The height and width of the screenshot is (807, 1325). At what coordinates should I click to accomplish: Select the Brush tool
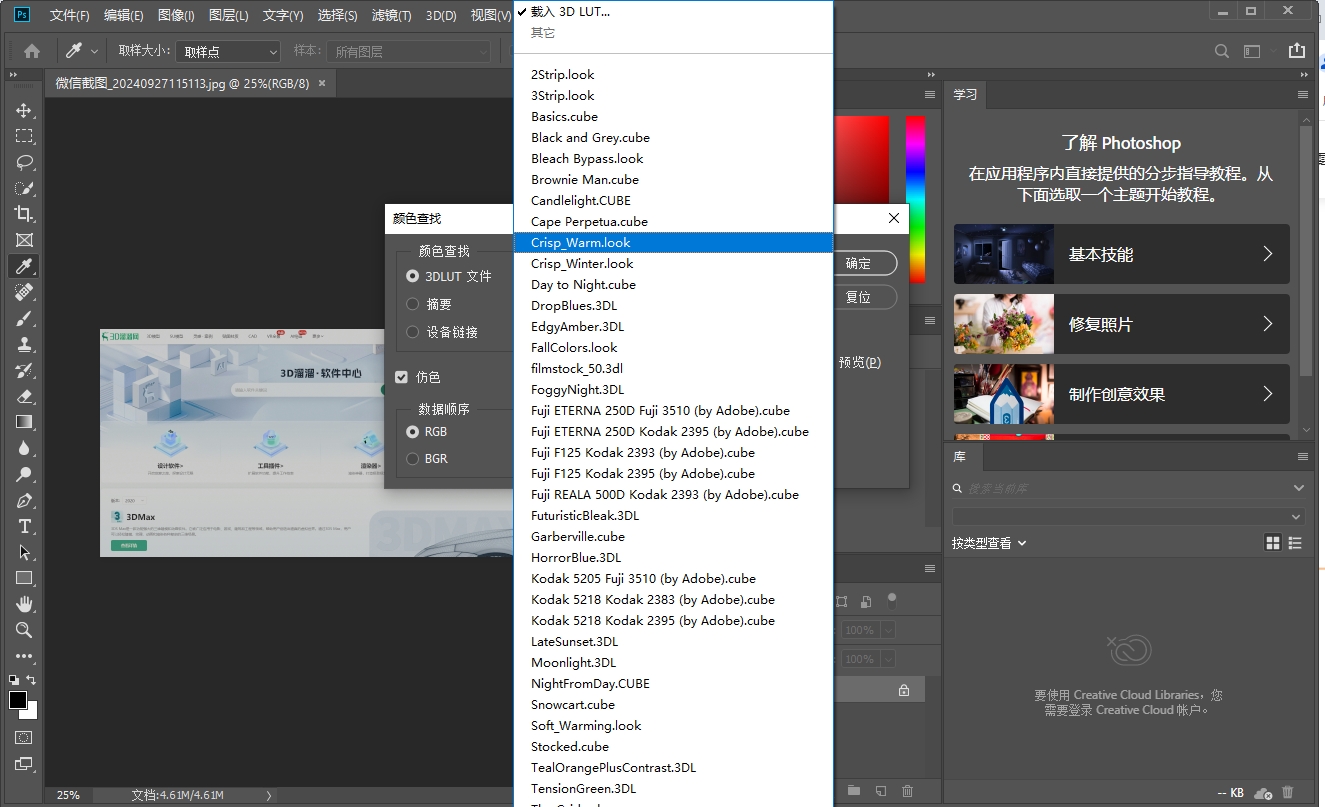click(24, 318)
